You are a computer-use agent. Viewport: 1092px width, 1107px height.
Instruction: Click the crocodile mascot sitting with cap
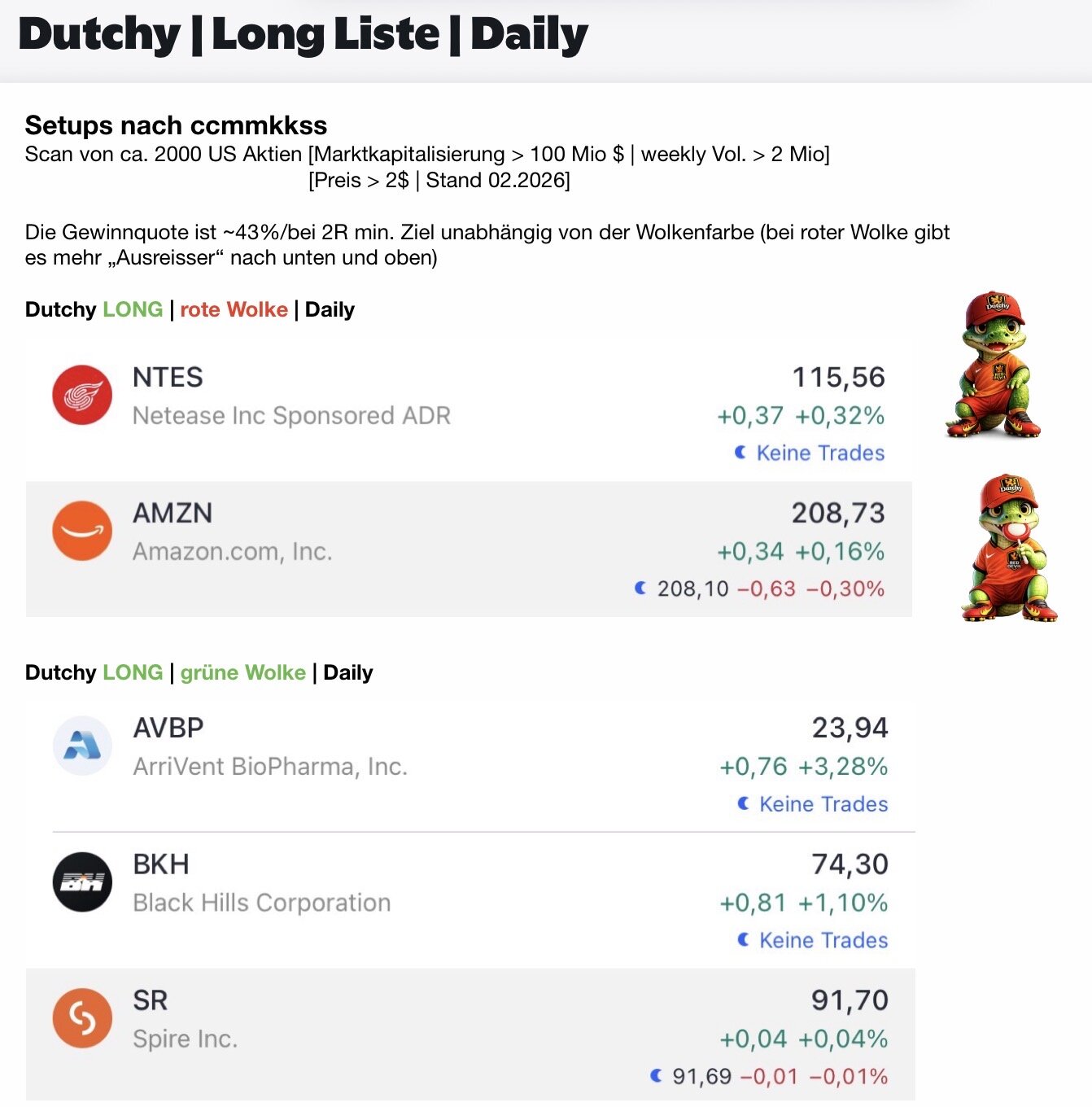(994, 365)
